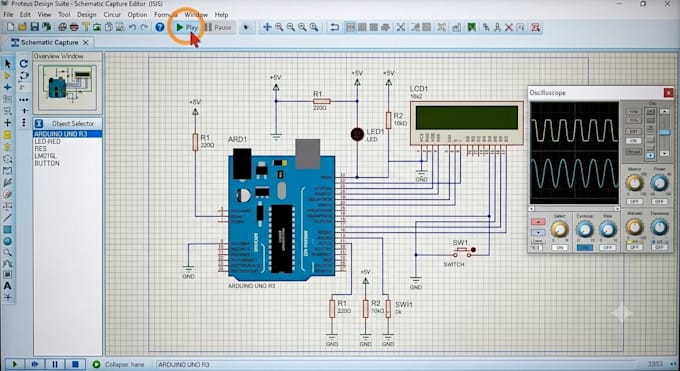Select the arrow selection mode tool
The width and height of the screenshot is (680, 371).
[7, 64]
